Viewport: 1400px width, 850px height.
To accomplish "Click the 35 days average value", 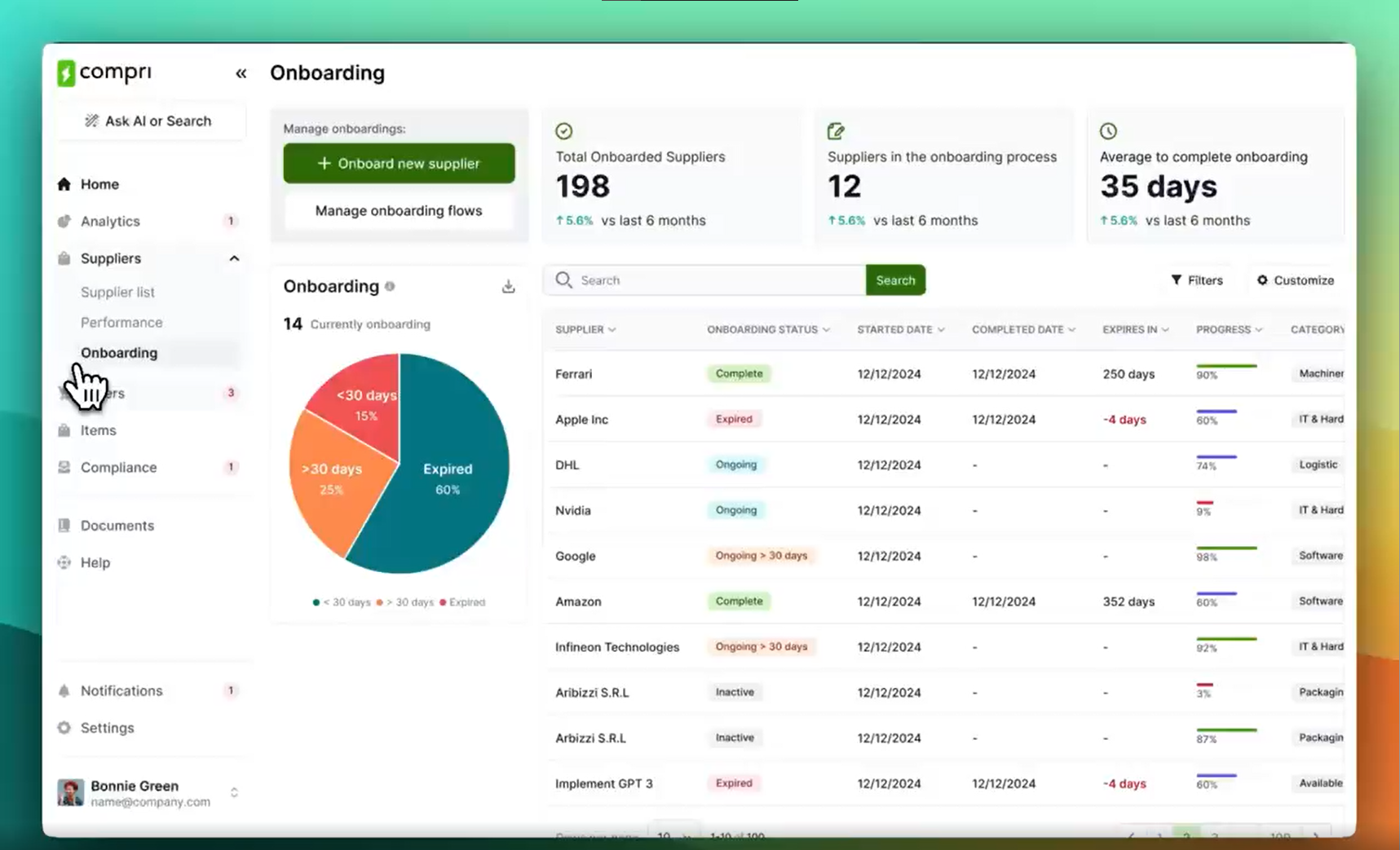I will pyautogui.click(x=1159, y=187).
